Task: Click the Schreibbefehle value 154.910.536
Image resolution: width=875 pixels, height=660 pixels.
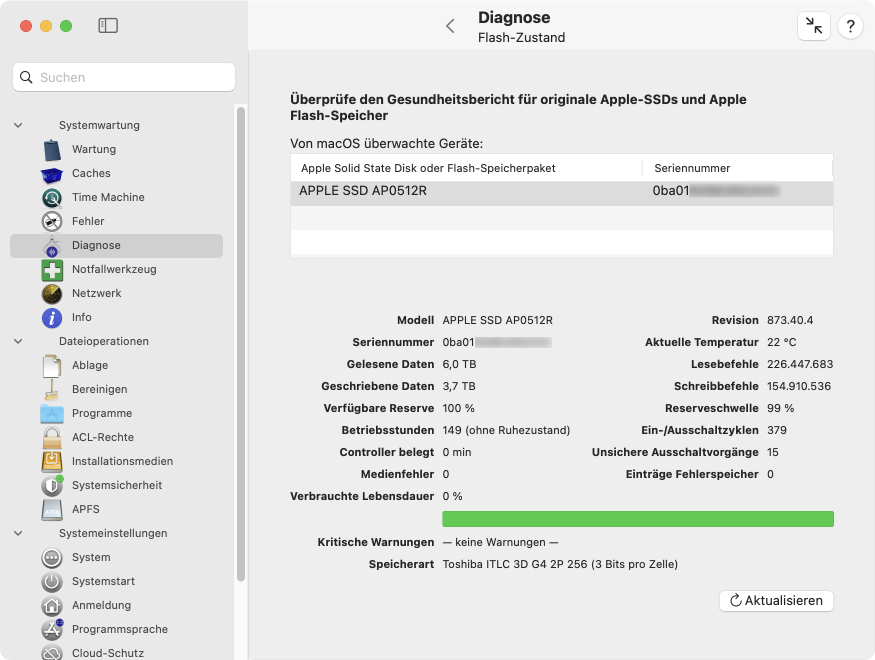Action: (799, 386)
